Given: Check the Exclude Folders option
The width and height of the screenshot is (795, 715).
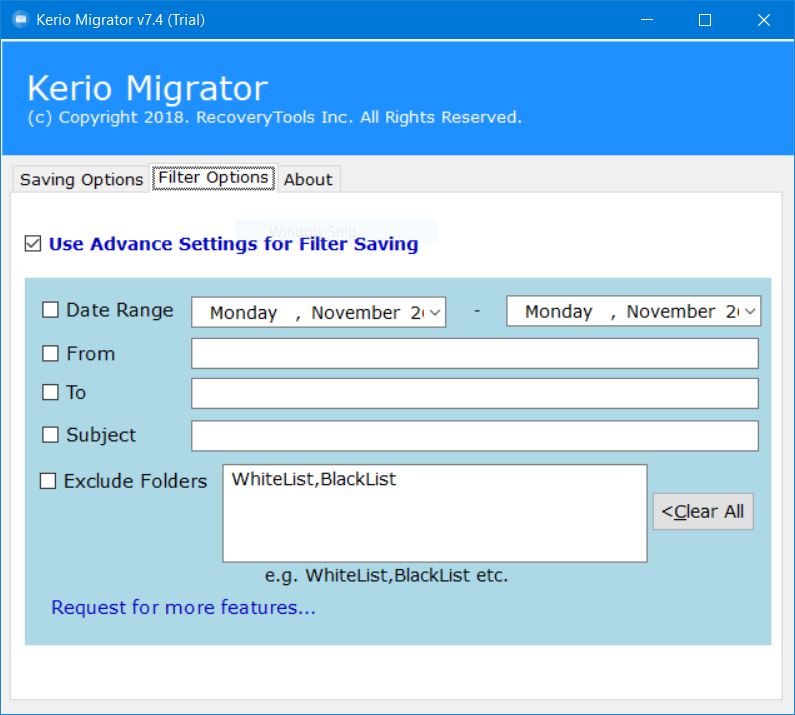Looking at the screenshot, I should click(x=48, y=481).
